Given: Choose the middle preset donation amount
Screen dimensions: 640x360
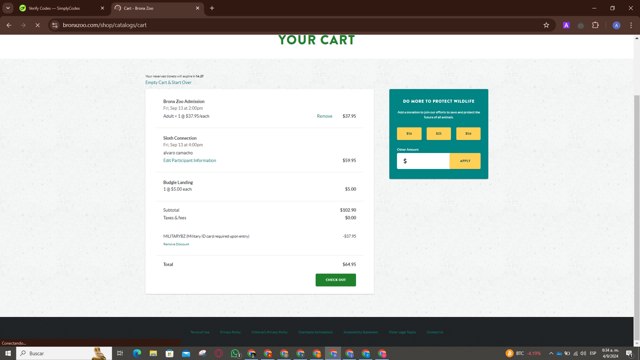Looking at the screenshot, I should (439, 133).
